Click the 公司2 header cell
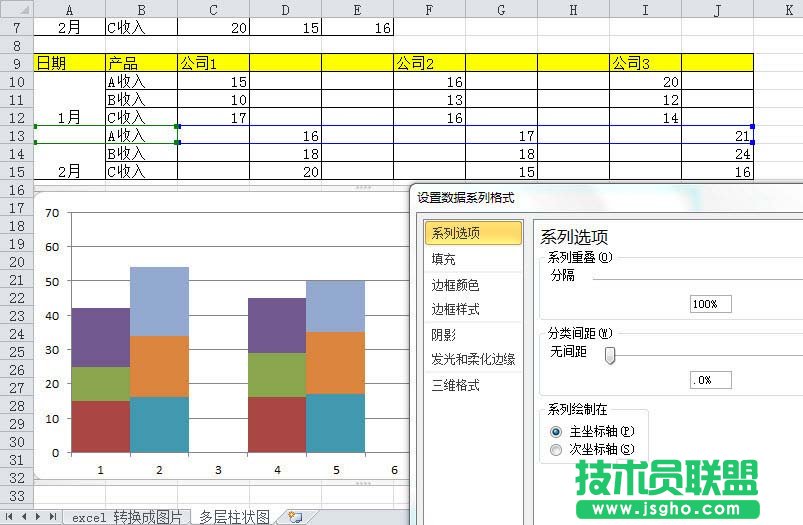Image resolution: width=803 pixels, height=525 pixels. pyautogui.click(x=429, y=63)
